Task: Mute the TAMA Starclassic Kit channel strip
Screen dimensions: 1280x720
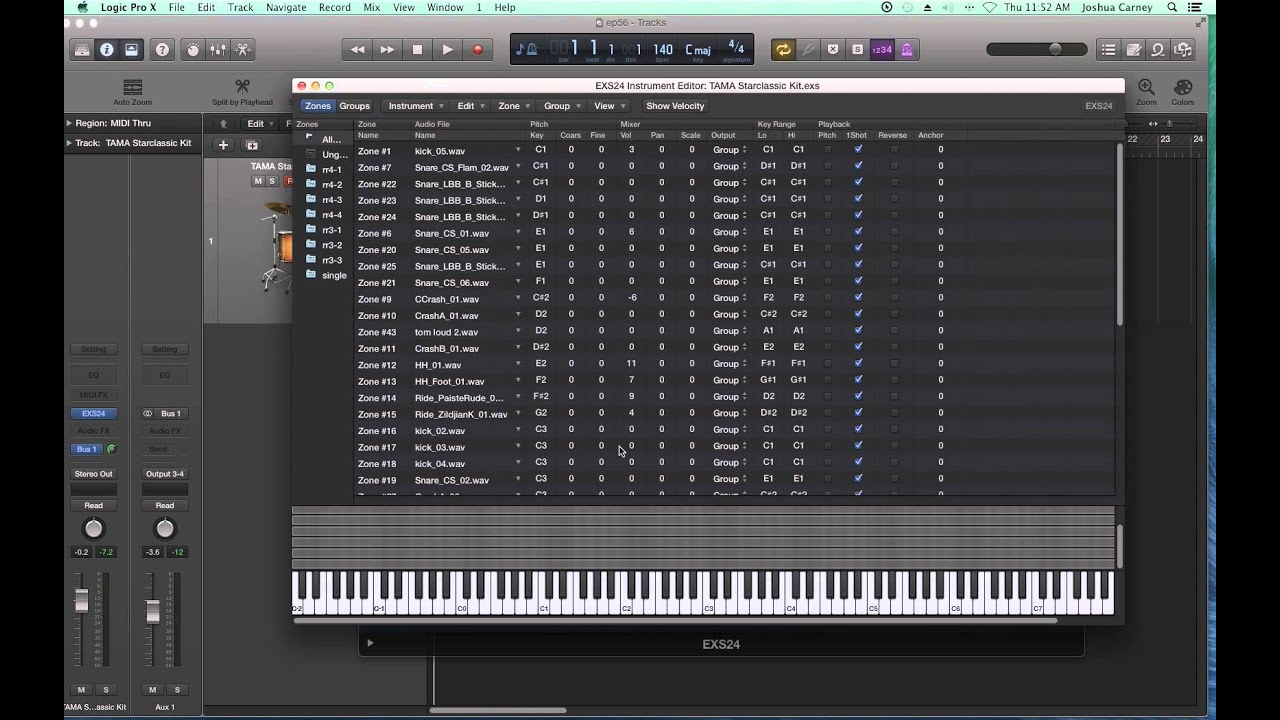Action: tap(82, 690)
